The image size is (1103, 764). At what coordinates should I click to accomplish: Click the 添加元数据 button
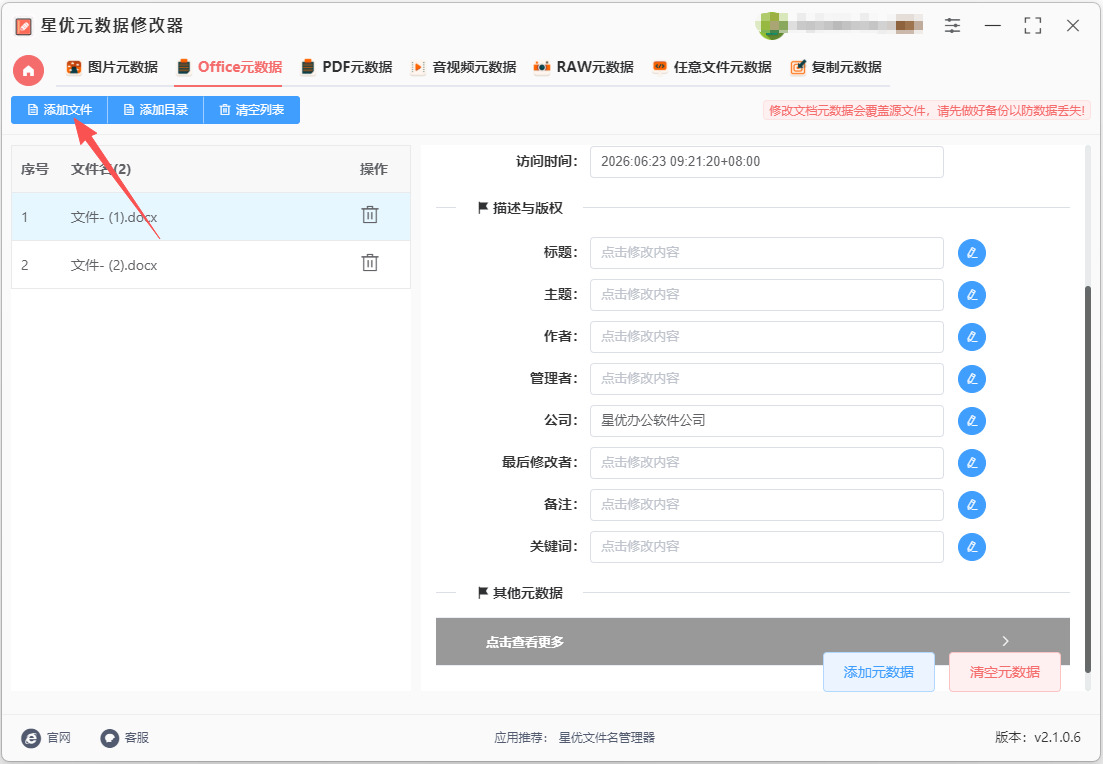(879, 672)
